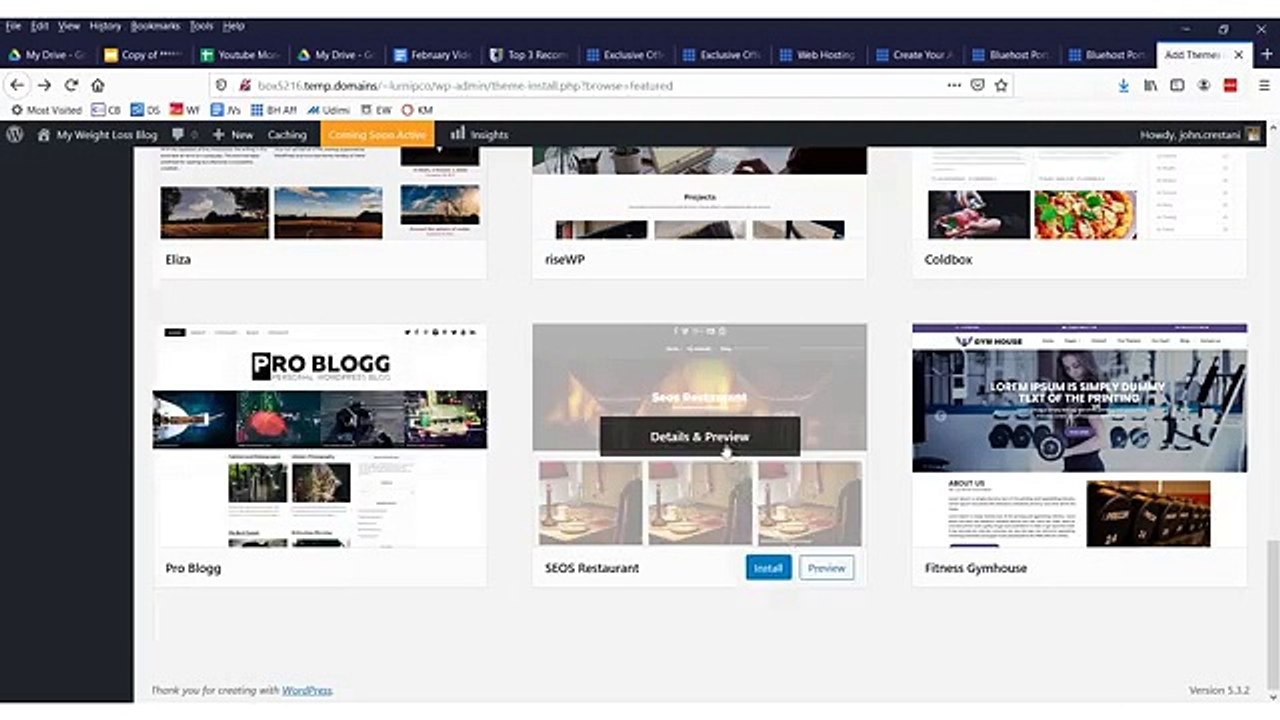Viewport: 1280px width, 720px height.
Task: Open the Howdy john.crestani account menu
Action: click(x=1201, y=134)
